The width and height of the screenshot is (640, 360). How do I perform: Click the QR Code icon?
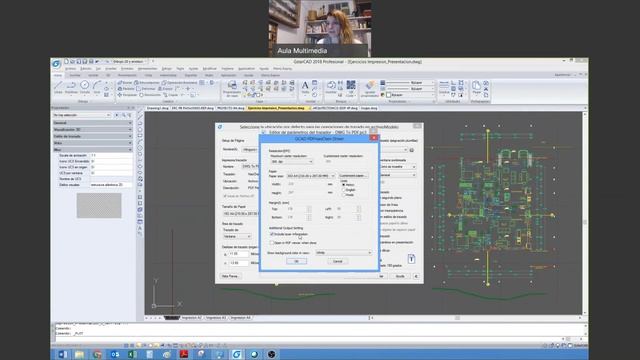coord(351,87)
